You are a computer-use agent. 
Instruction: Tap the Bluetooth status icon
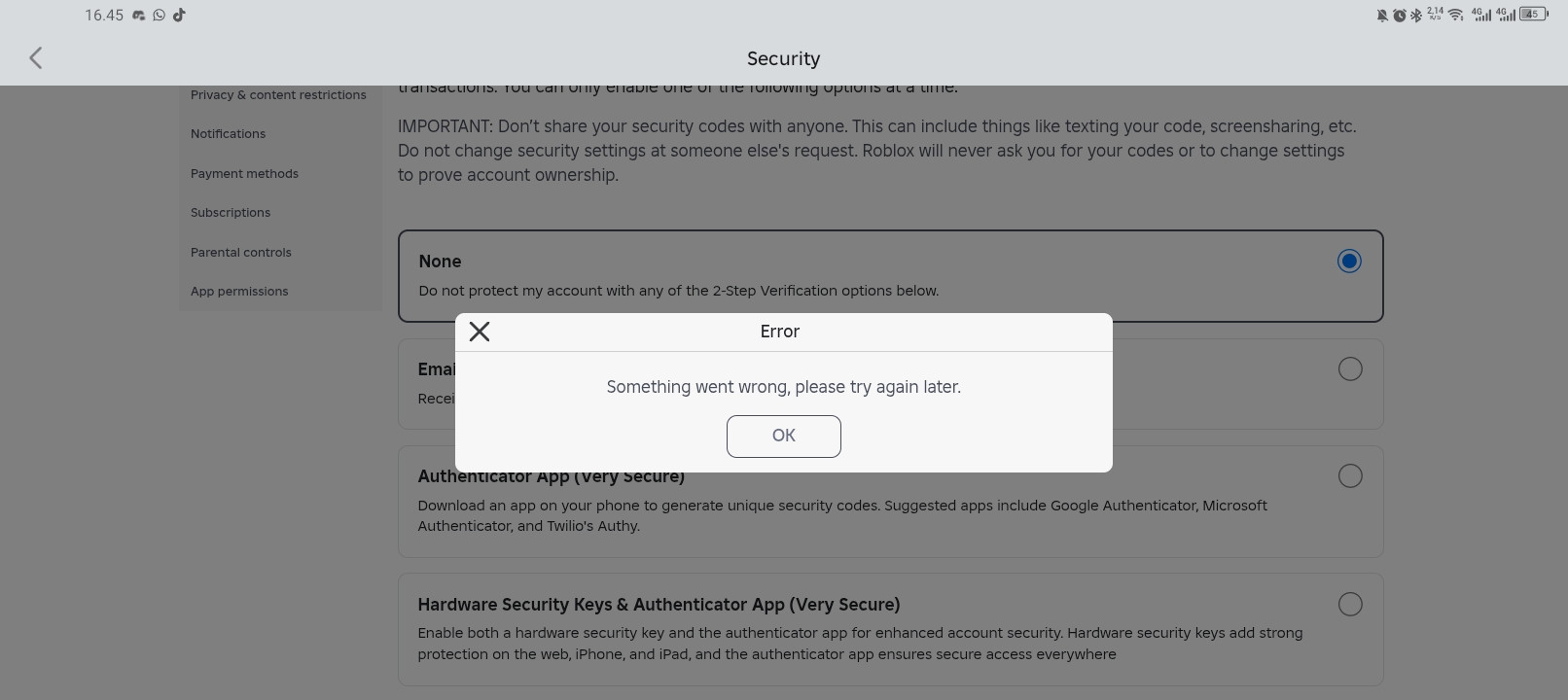click(1416, 15)
